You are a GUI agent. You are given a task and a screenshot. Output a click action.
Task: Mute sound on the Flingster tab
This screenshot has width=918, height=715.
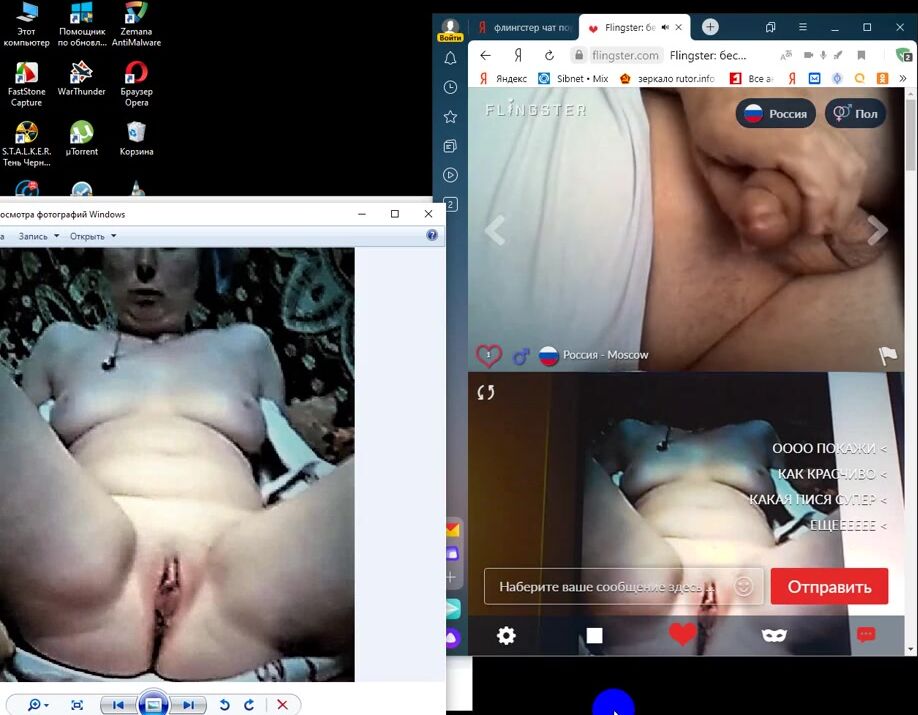[665, 27]
